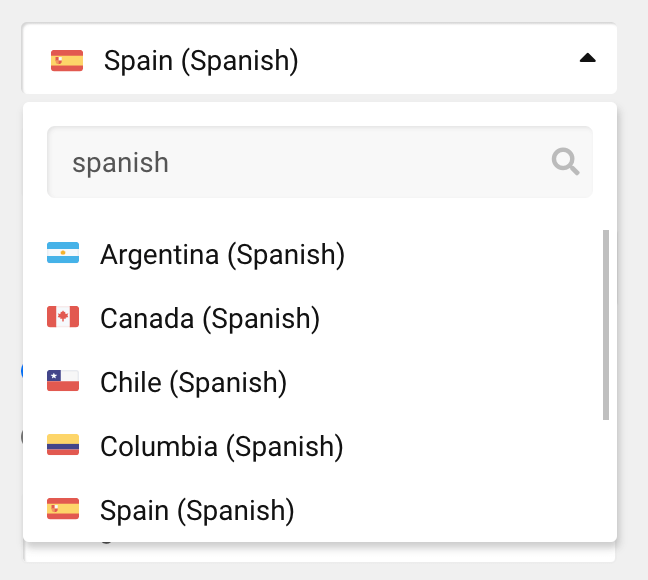Click the Spain flag in the selected field
This screenshot has height=580, width=648.
point(67,61)
